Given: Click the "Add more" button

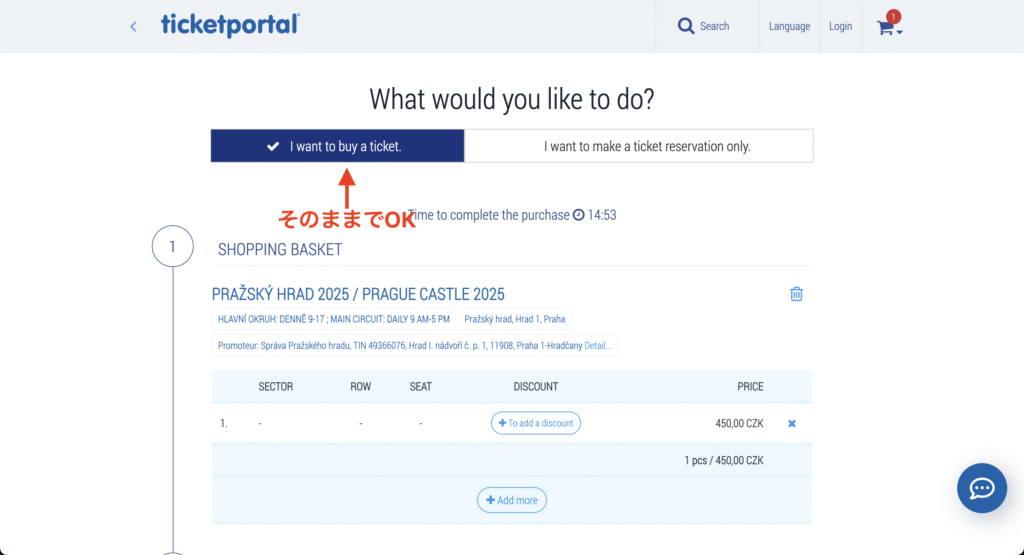Looking at the screenshot, I should point(511,500).
